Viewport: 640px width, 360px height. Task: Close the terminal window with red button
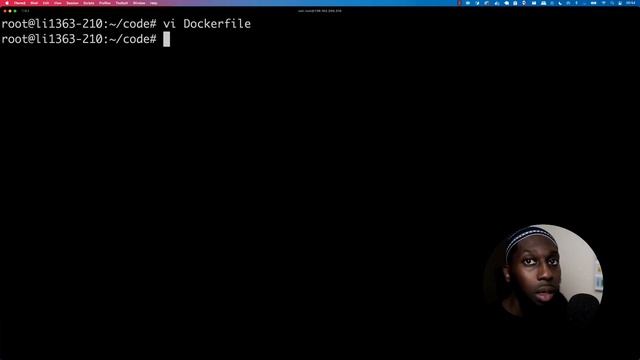[5, 11]
